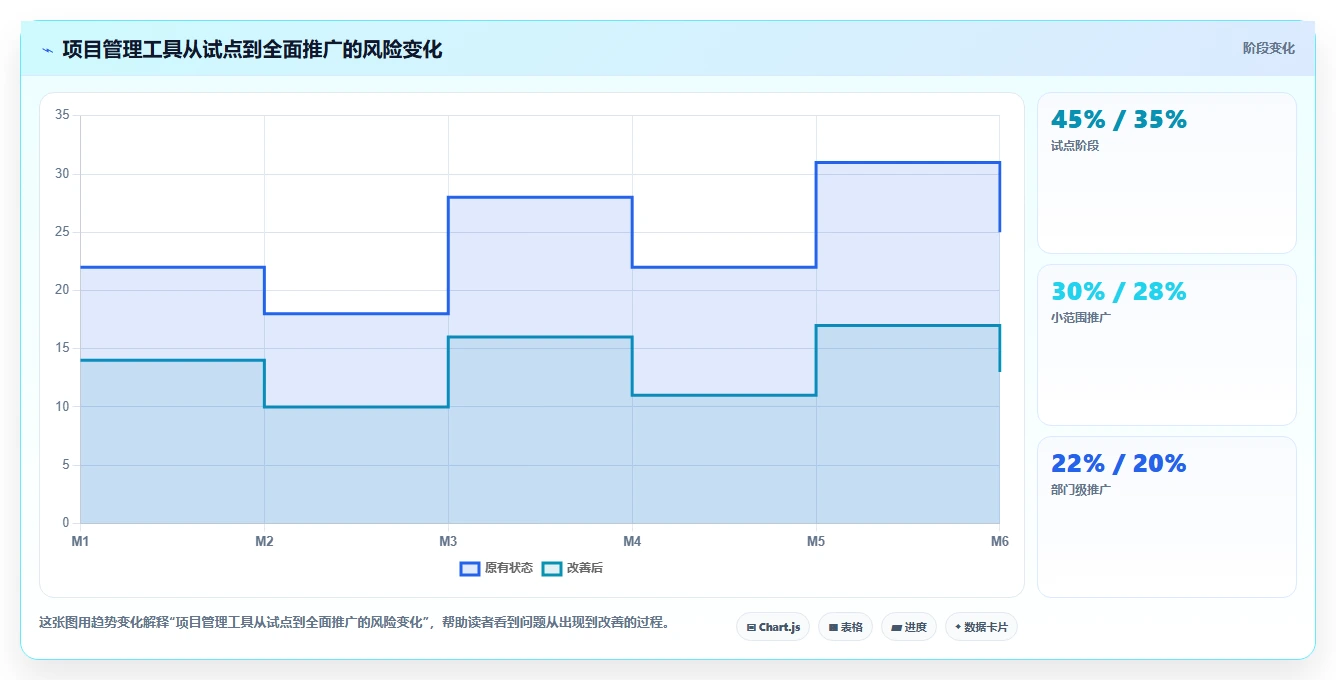
Task: Click the description sentence below the chart
Action: (x=354, y=622)
